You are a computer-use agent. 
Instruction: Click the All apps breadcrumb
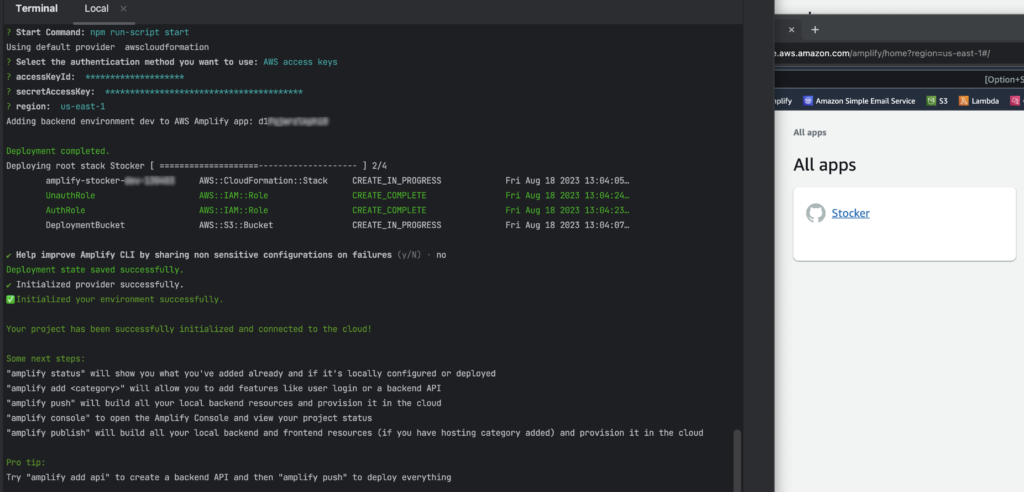[809, 132]
